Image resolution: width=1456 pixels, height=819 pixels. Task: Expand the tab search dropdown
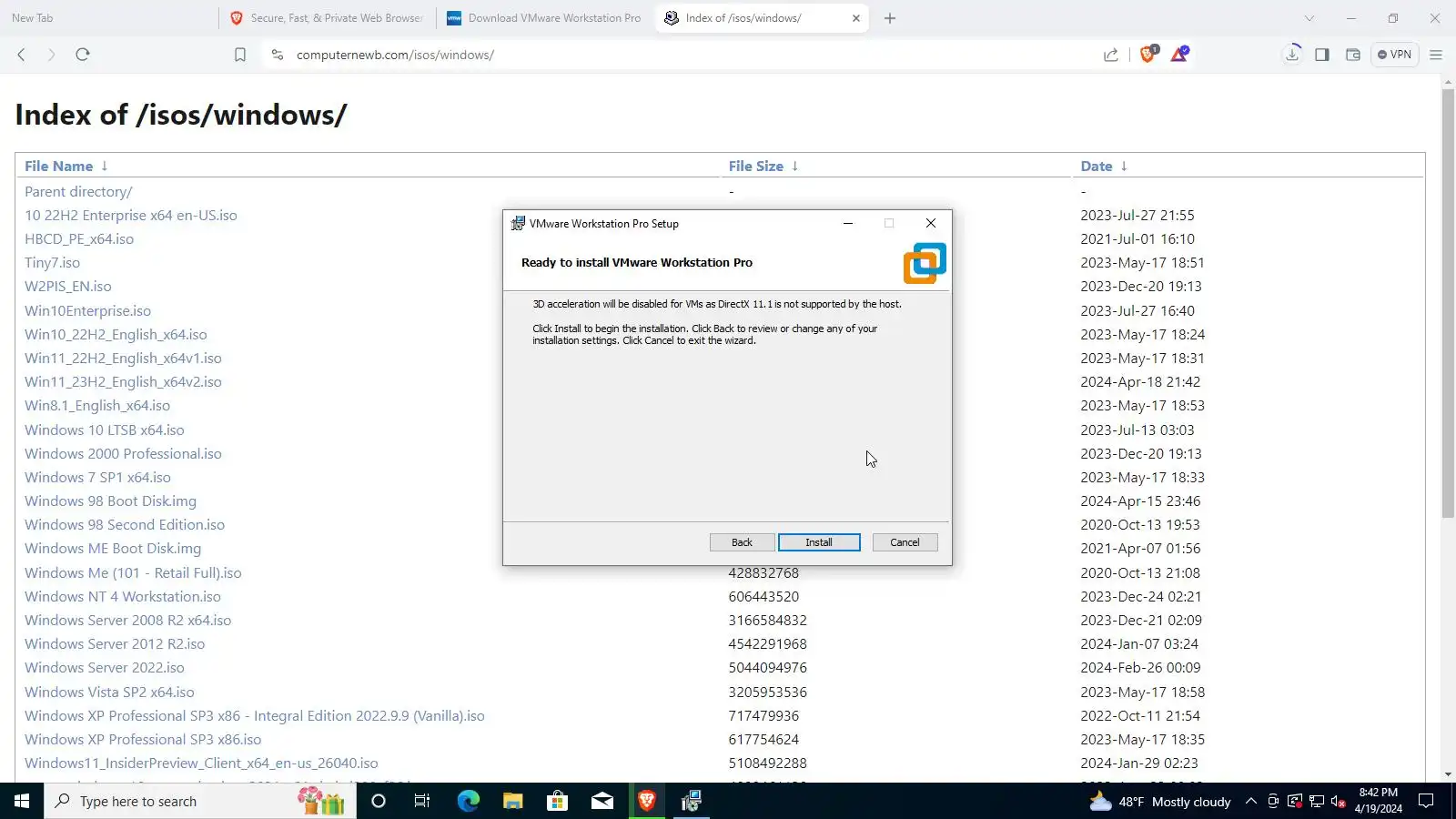(x=1309, y=18)
